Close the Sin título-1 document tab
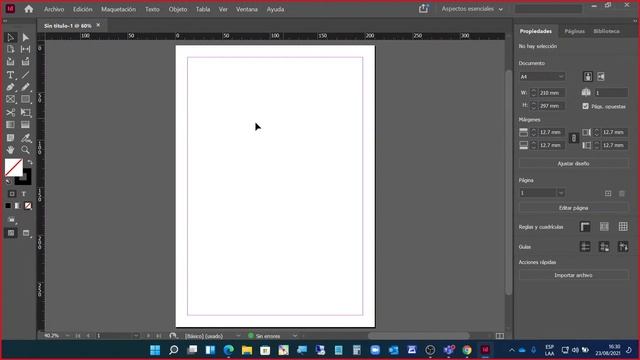The width and height of the screenshot is (640, 360). [x=98, y=25]
